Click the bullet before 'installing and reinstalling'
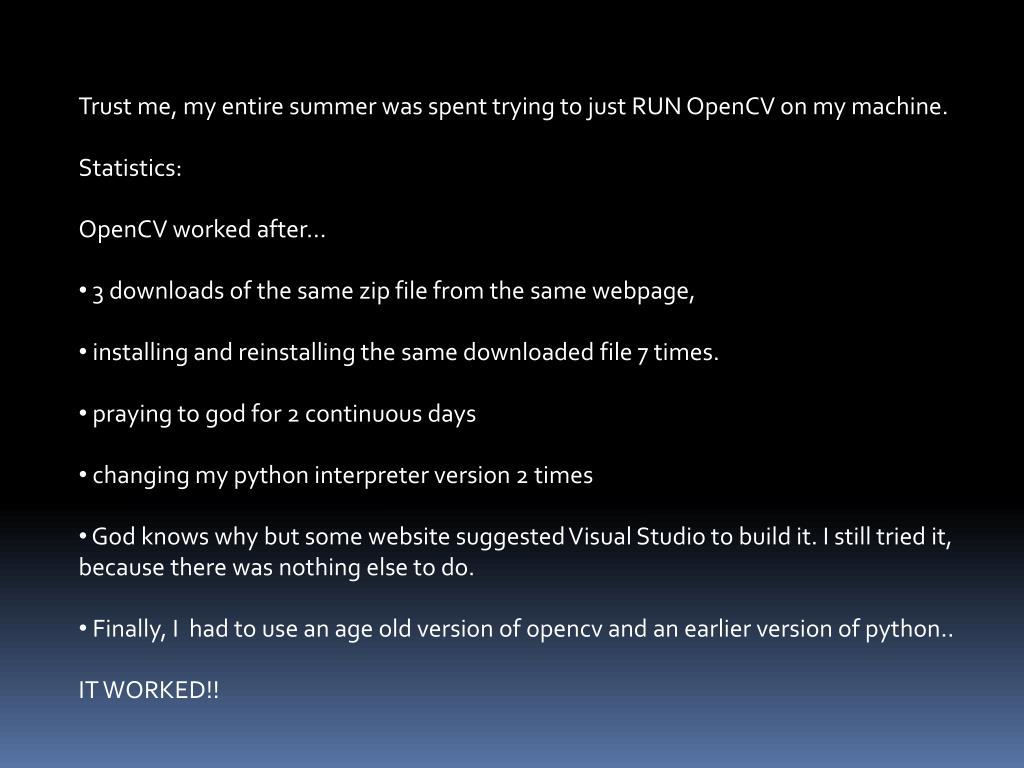The width and height of the screenshot is (1024, 768). pyautogui.click(x=83, y=351)
